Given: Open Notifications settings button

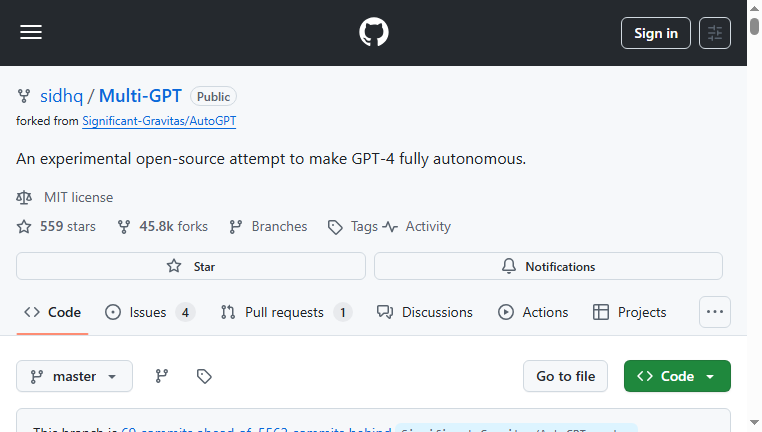Looking at the screenshot, I should click(548, 266).
